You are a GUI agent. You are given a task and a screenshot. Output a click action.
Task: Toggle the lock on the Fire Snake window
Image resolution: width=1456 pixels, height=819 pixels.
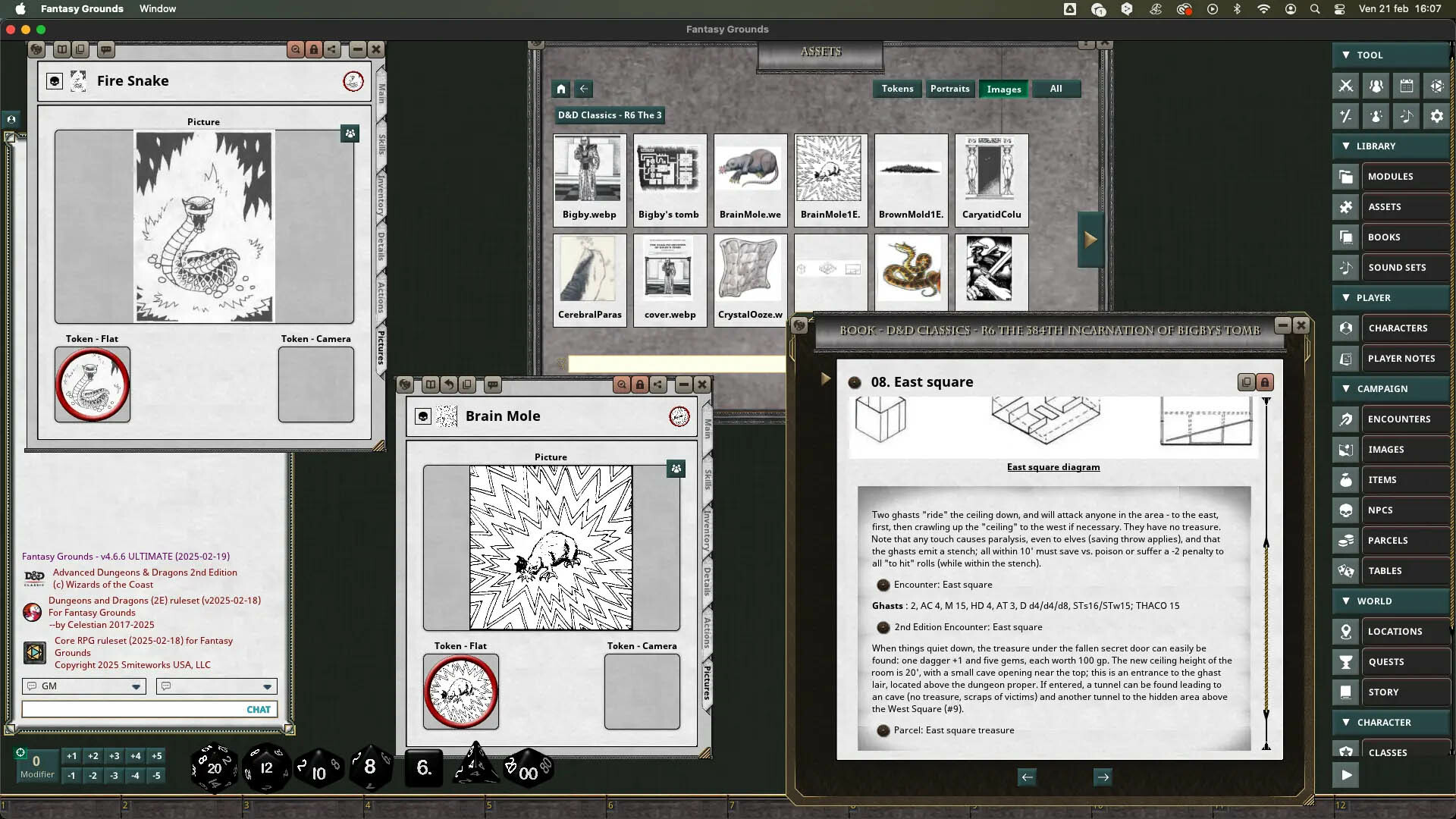pos(314,49)
